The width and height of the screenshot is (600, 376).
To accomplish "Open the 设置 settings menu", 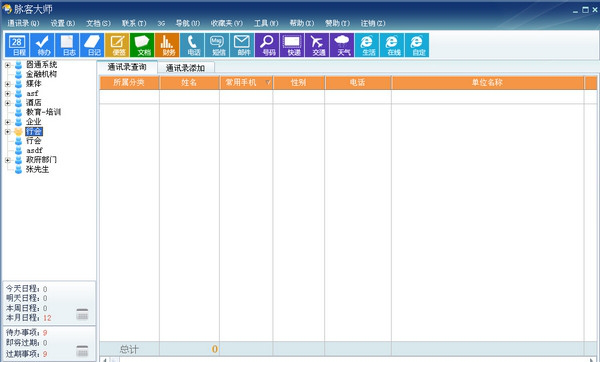I will click(63, 23).
